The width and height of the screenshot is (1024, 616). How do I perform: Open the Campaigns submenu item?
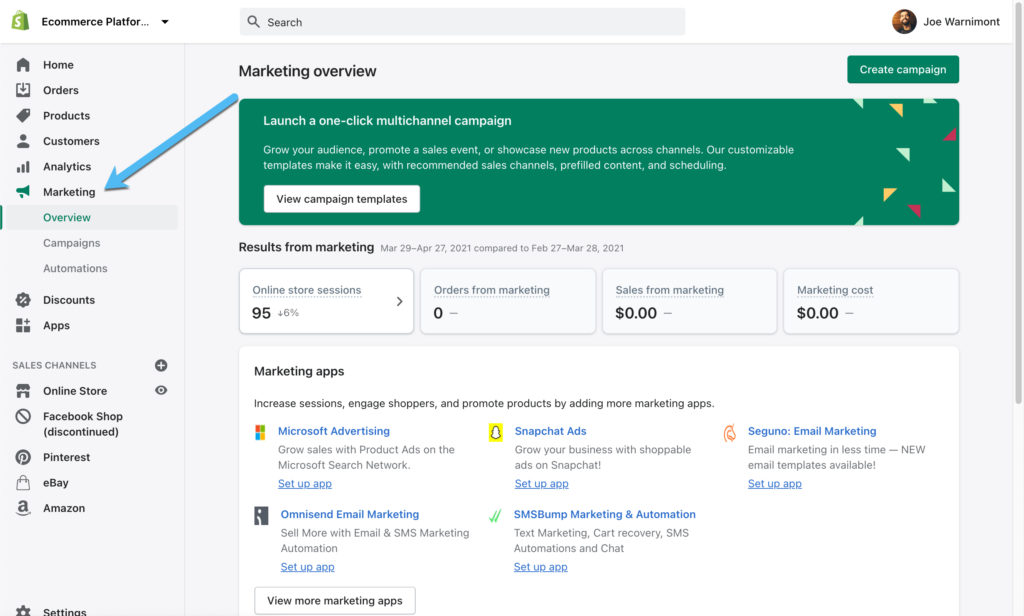72,243
